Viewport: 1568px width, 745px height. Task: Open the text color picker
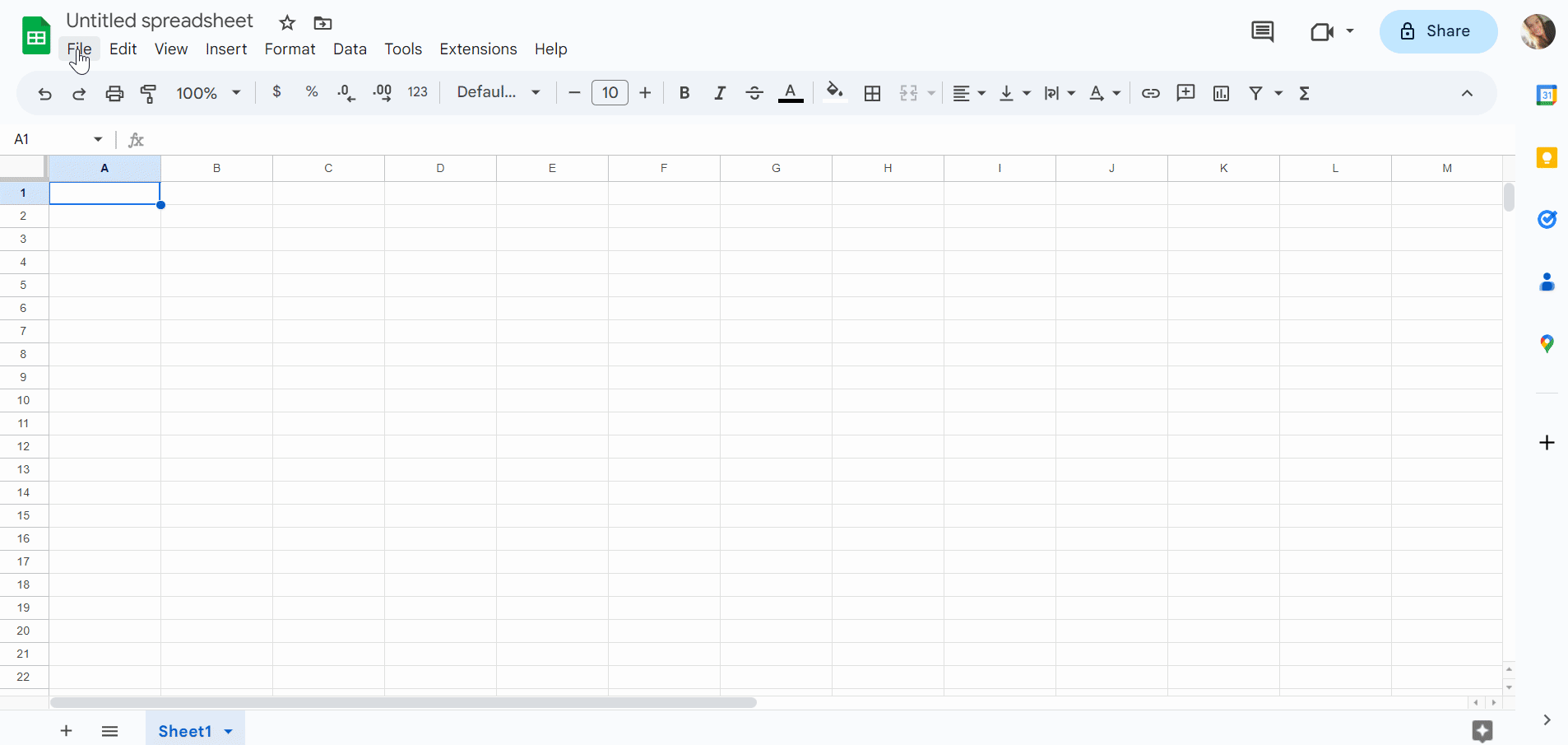[x=790, y=93]
